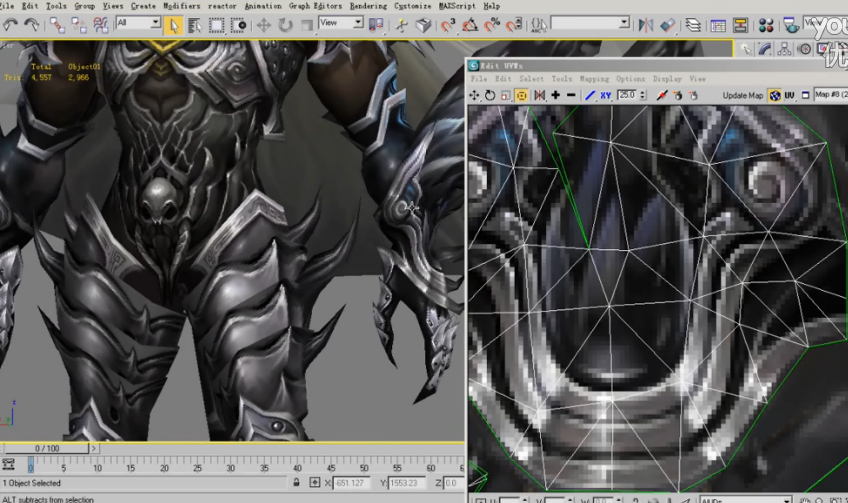
Task: Click the Update Map button
Action: (x=743, y=95)
